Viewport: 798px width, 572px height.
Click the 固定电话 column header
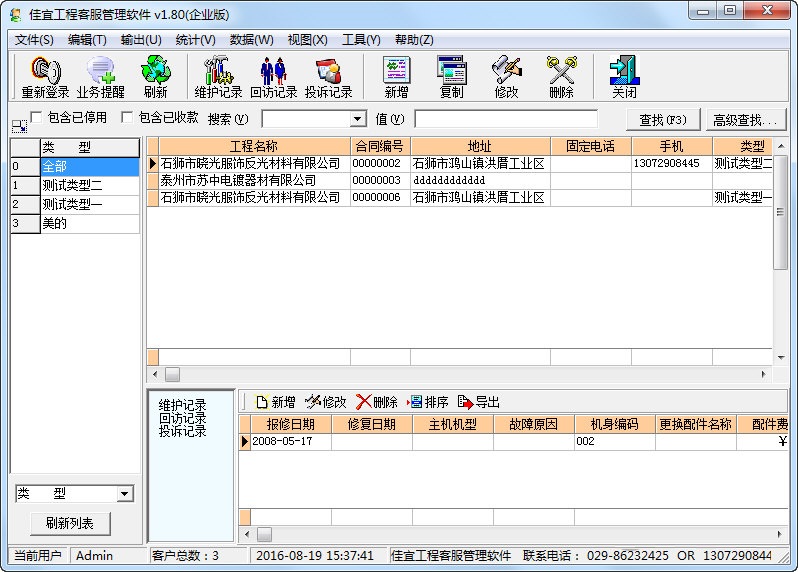coord(591,146)
